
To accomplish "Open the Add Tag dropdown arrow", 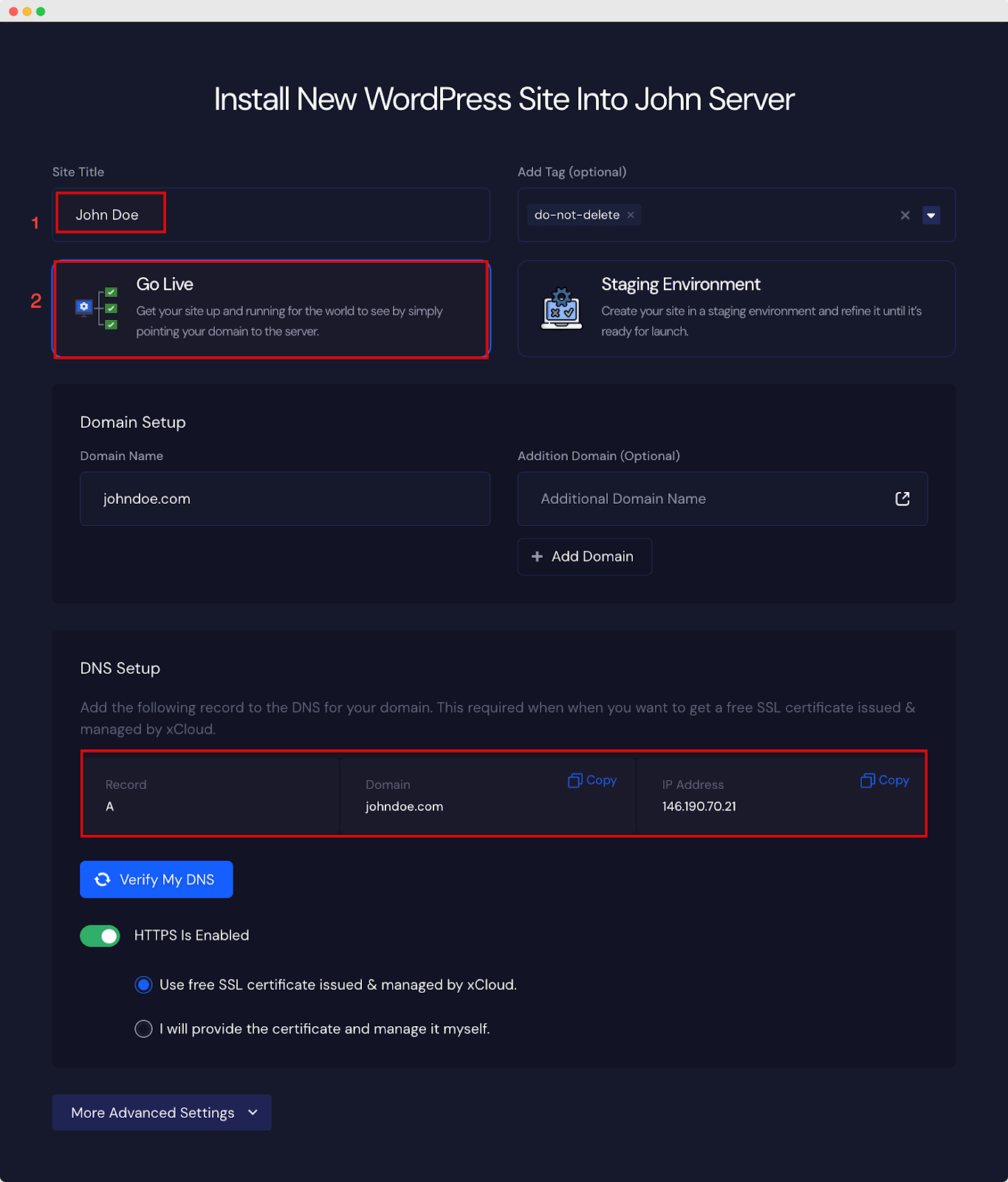I will coord(931,215).
